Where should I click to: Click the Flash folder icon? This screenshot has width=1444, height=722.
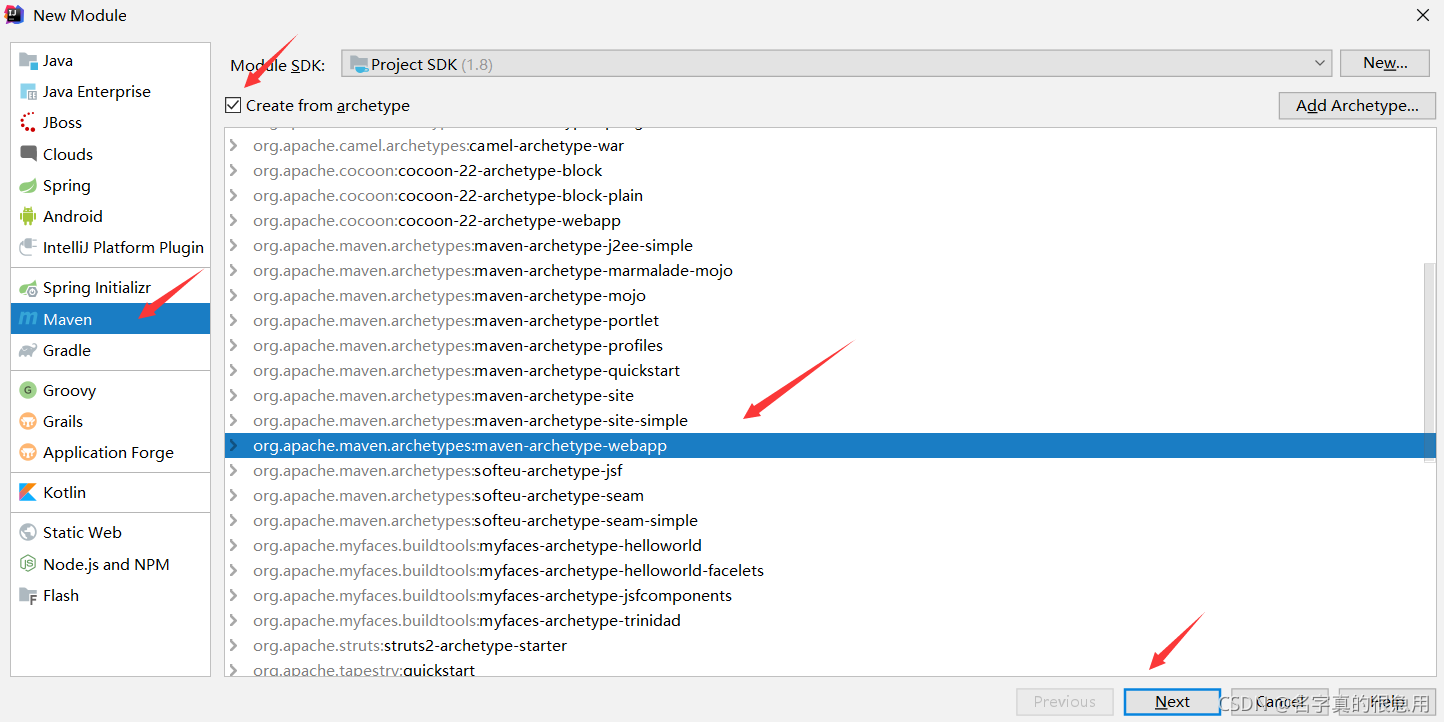pos(28,596)
